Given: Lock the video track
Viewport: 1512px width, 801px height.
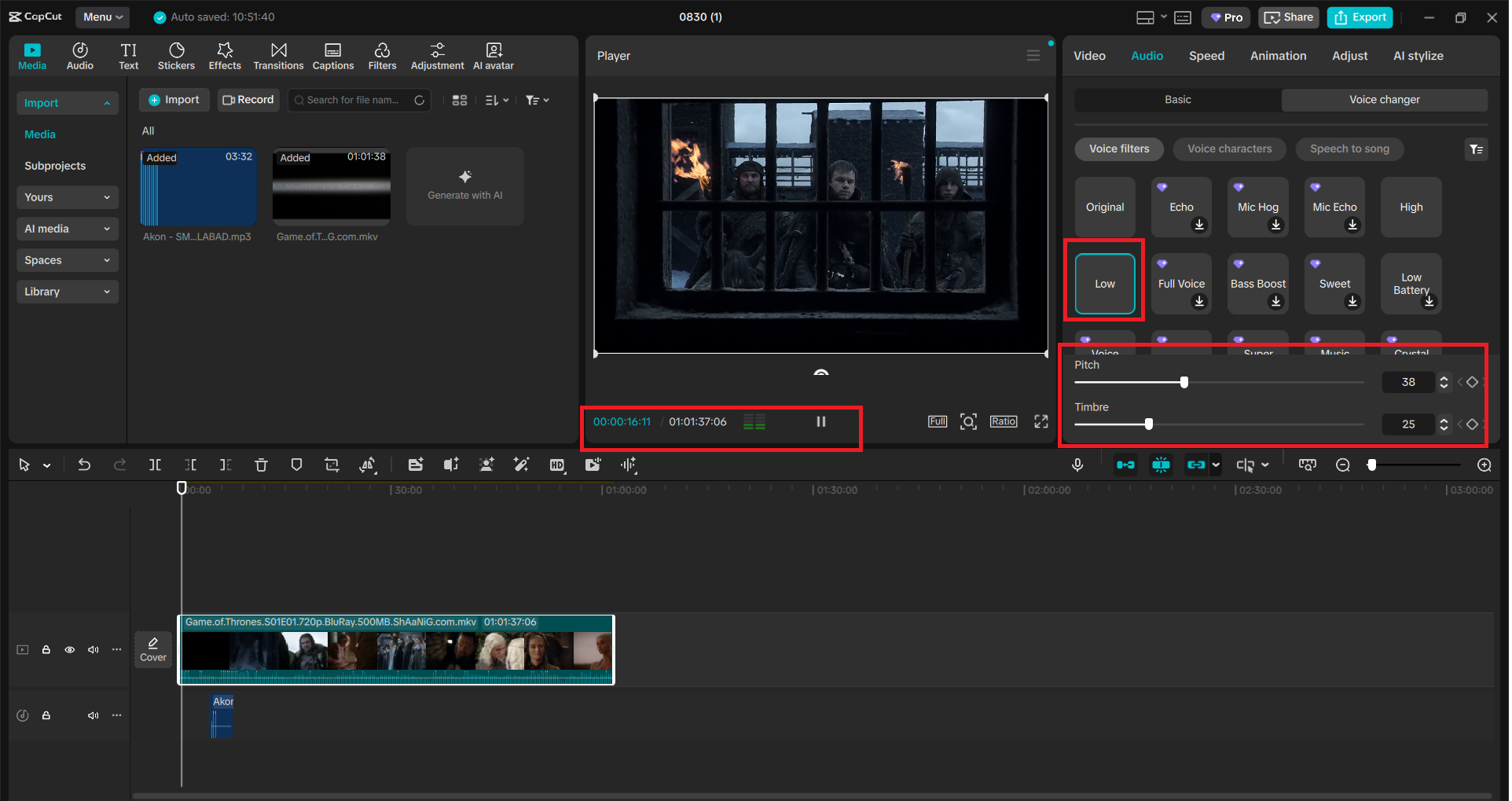Looking at the screenshot, I should [x=46, y=650].
